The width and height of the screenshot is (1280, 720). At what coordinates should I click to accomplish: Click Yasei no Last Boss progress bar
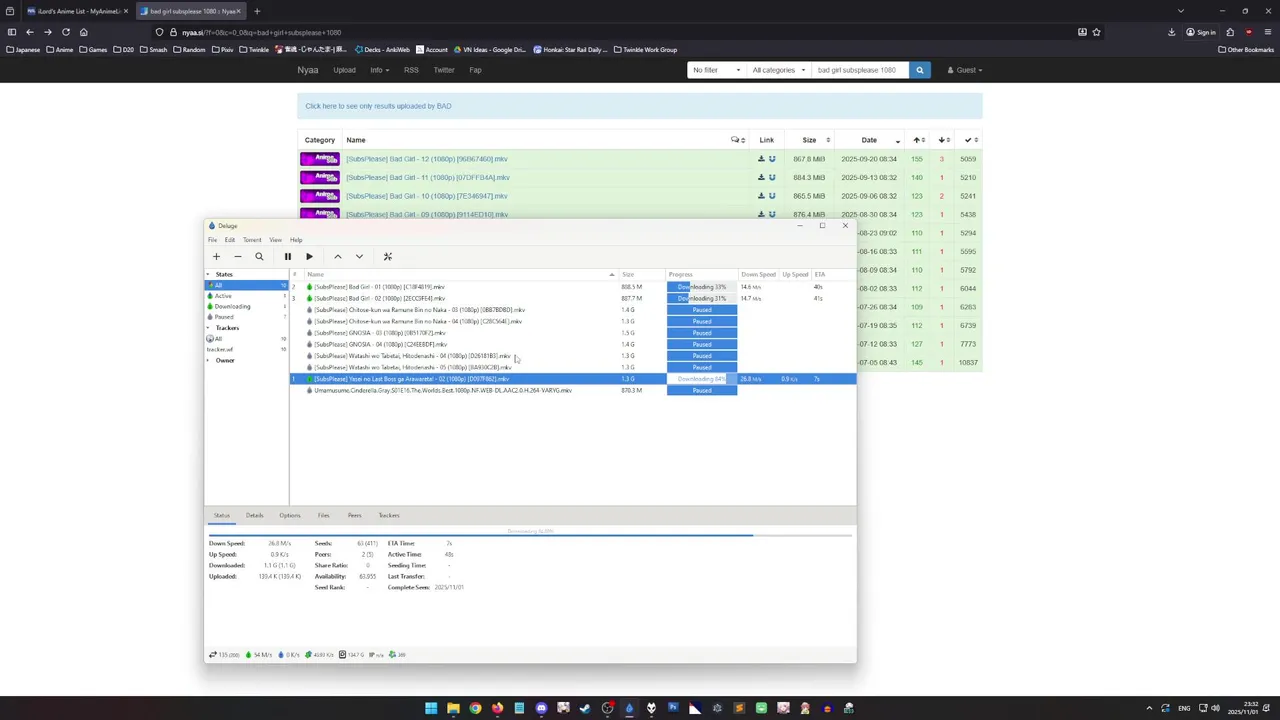[702, 379]
